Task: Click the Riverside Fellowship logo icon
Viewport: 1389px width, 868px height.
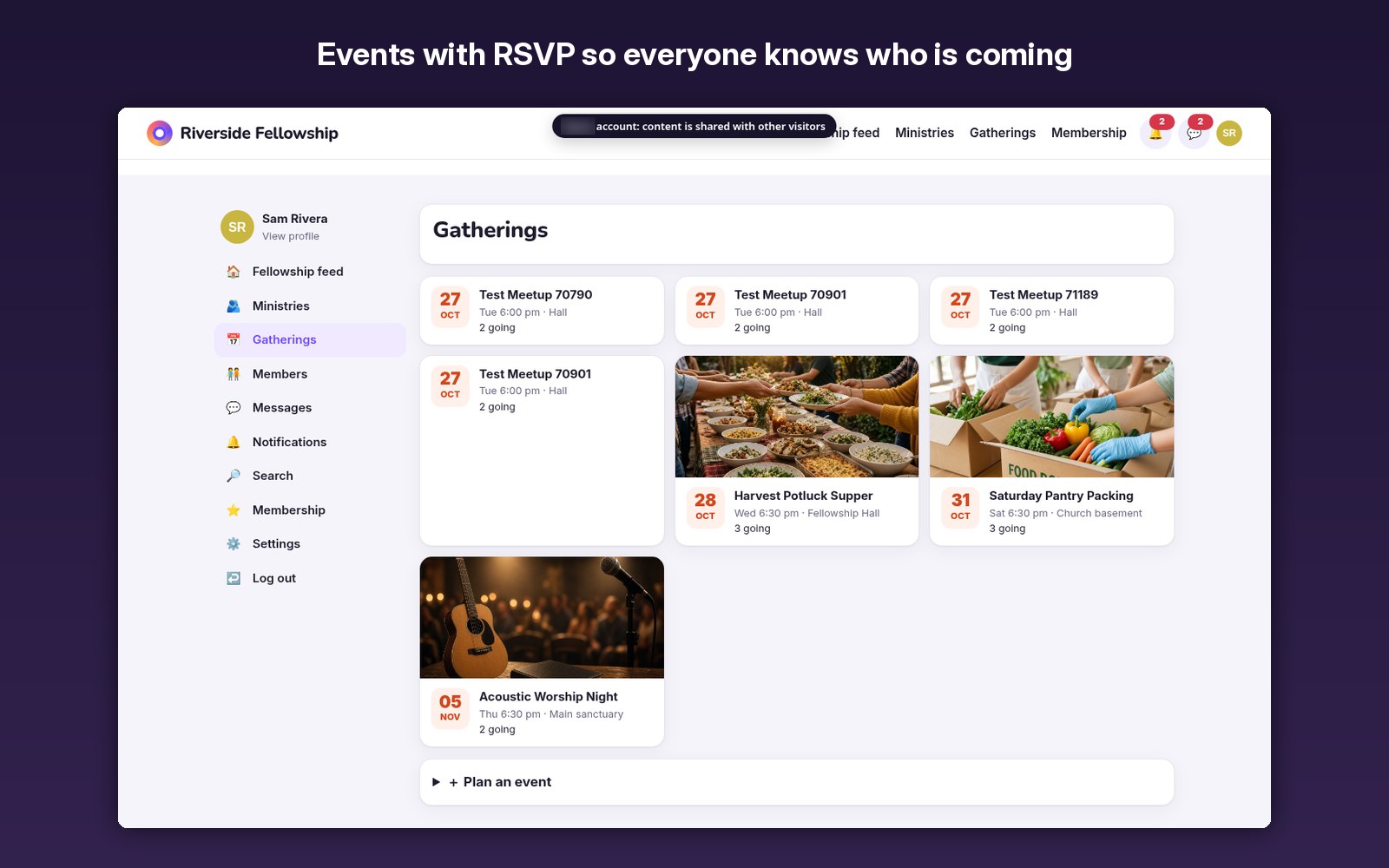Action: 160,133
